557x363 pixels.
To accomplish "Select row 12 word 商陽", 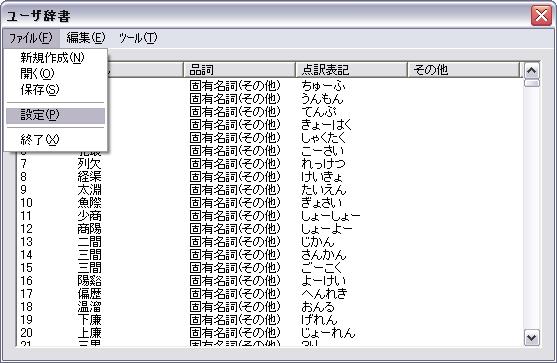I will pyautogui.click(x=90, y=229).
